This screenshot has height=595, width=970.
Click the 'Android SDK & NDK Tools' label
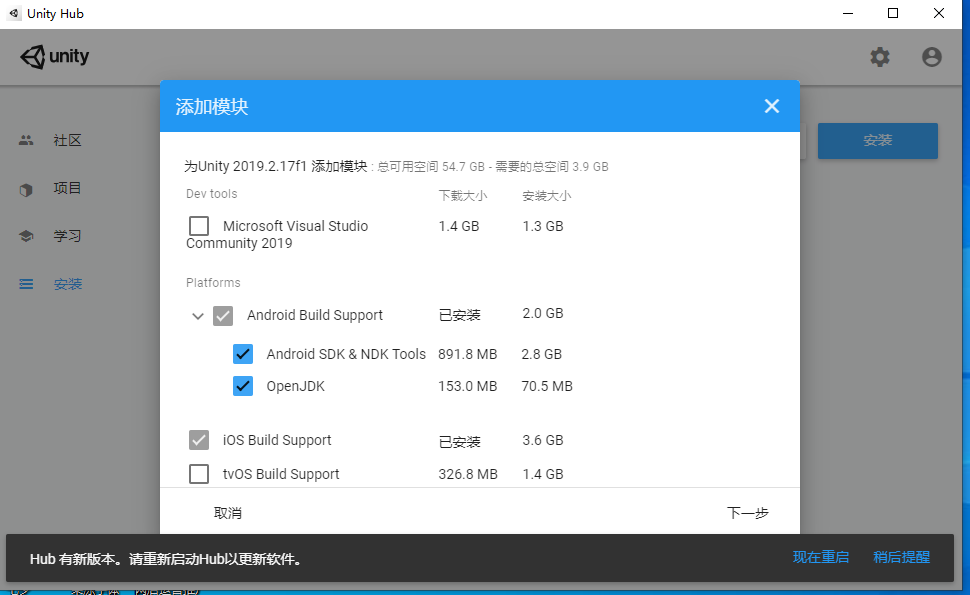pyautogui.click(x=346, y=354)
